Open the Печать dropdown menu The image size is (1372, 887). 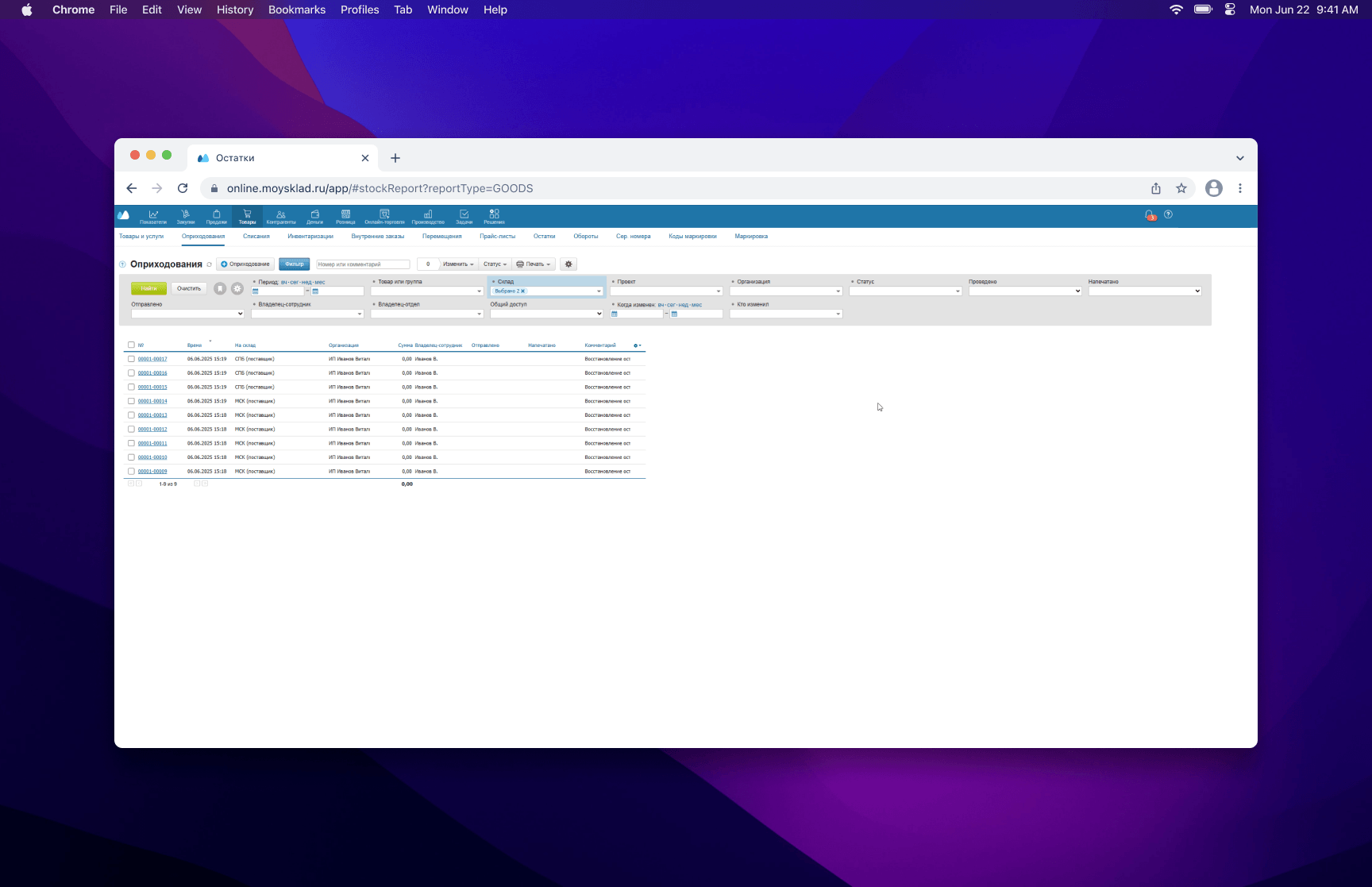(534, 264)
